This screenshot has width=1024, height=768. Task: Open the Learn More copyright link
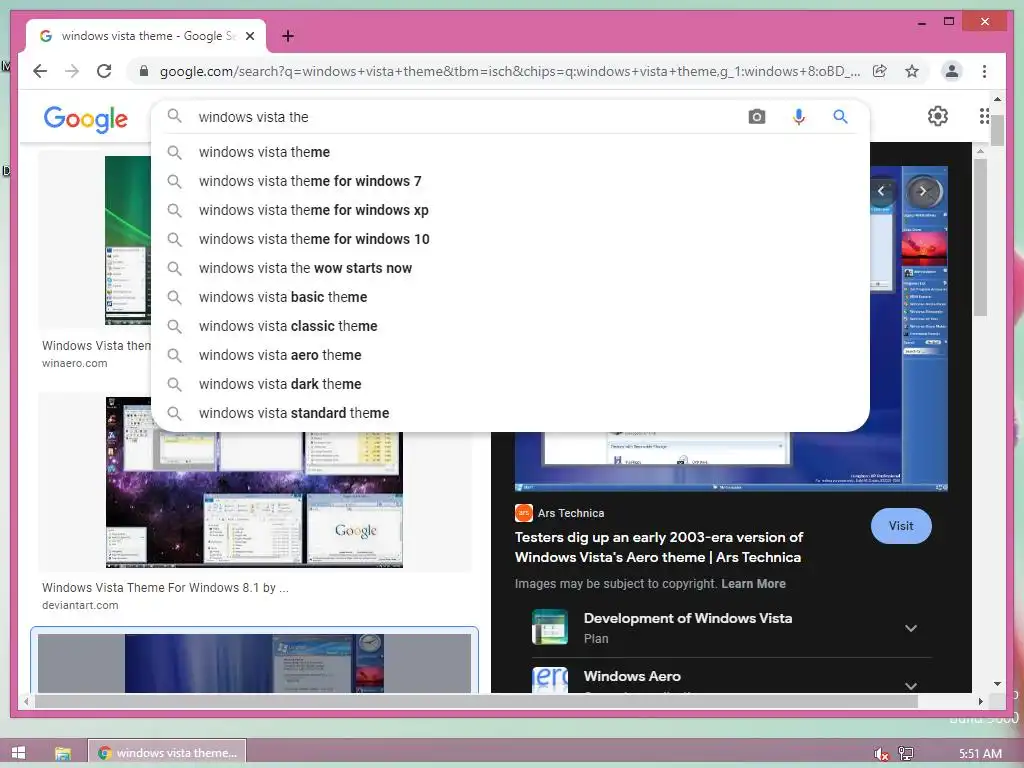click(753, 584)
